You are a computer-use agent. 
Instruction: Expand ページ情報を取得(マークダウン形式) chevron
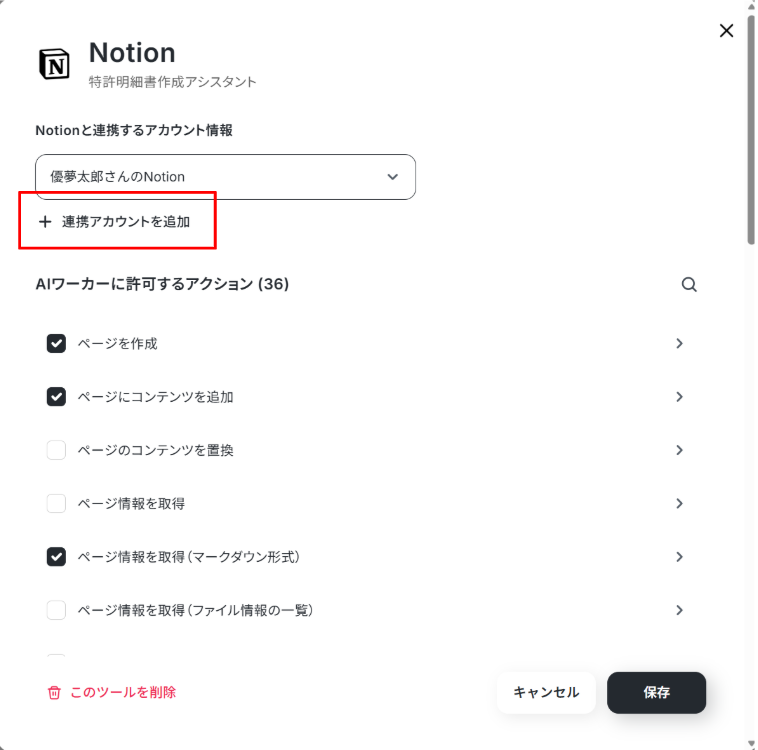[x=679, y=557]
